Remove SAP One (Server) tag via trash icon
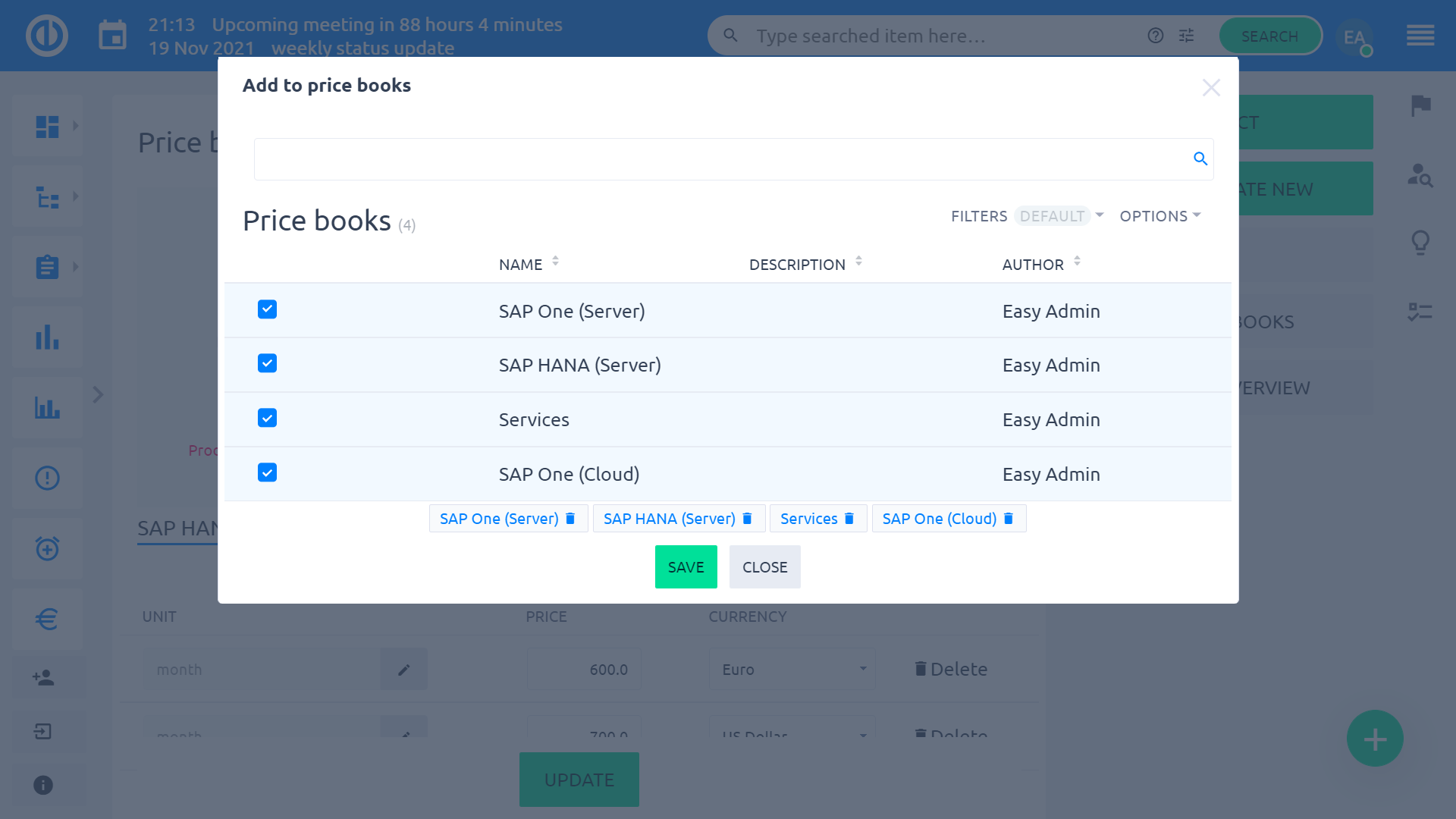 tap(570, 519)
